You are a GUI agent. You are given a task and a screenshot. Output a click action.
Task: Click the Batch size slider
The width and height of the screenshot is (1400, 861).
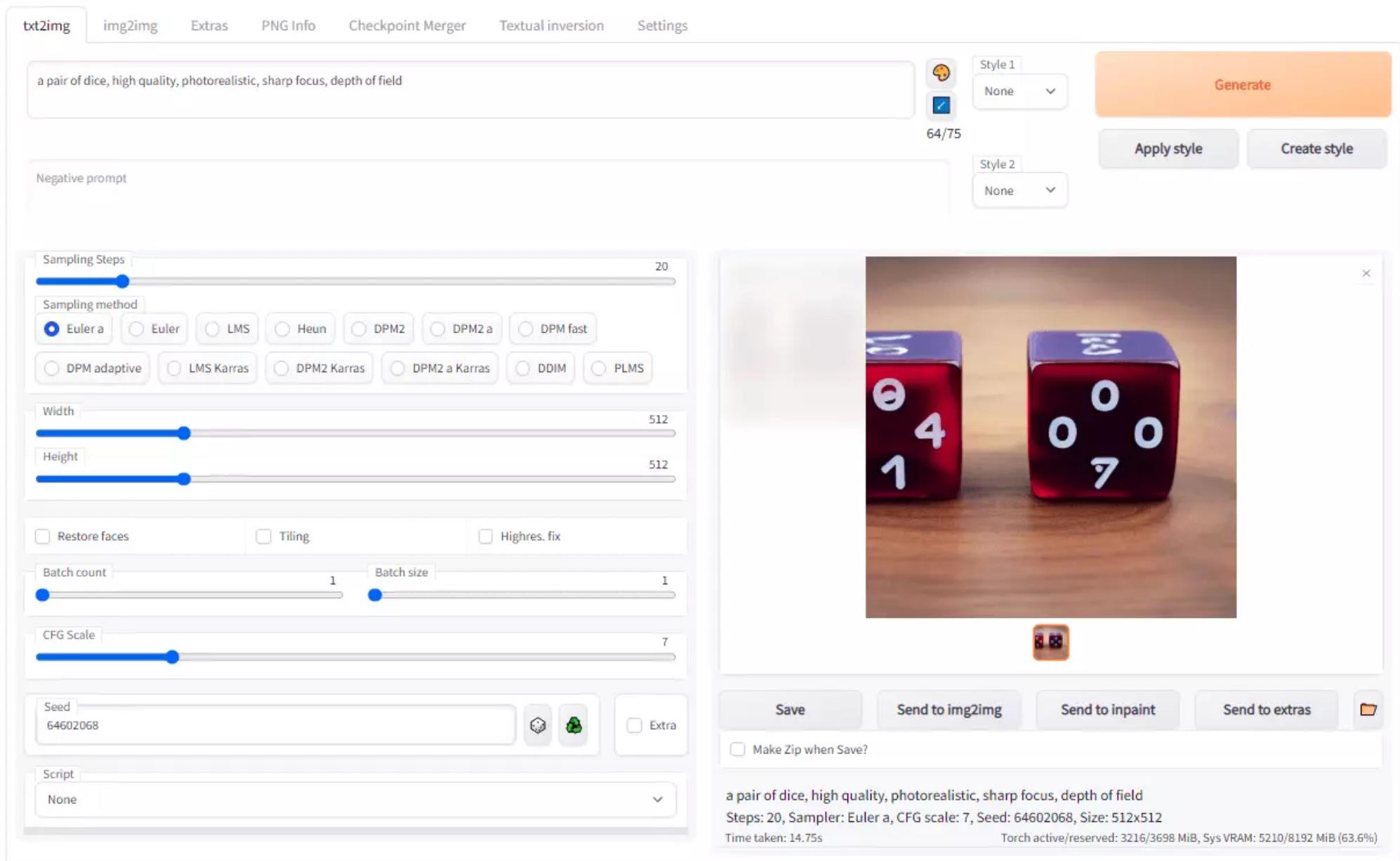pos(522,595)
